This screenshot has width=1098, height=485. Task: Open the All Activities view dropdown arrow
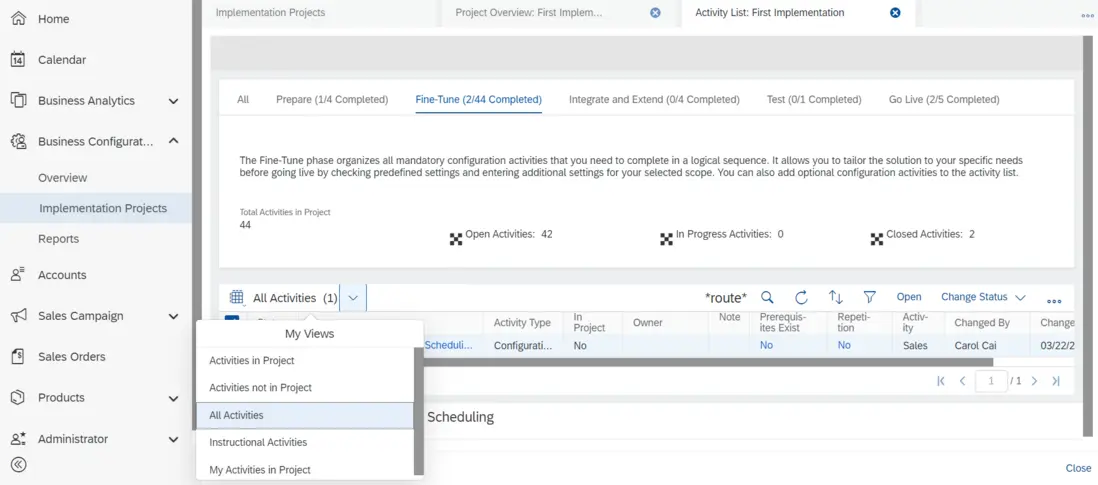[353, 298]
